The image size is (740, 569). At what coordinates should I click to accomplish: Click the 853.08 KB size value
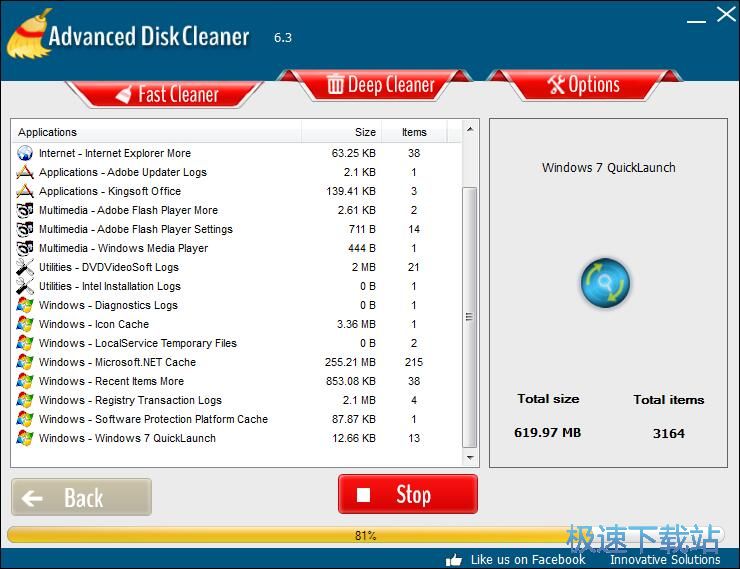351,381
